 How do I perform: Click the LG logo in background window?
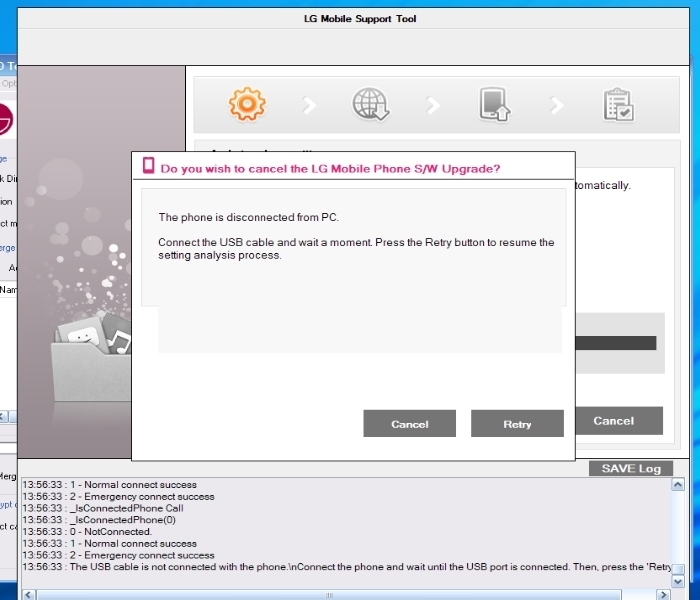[x=6, y=119]
